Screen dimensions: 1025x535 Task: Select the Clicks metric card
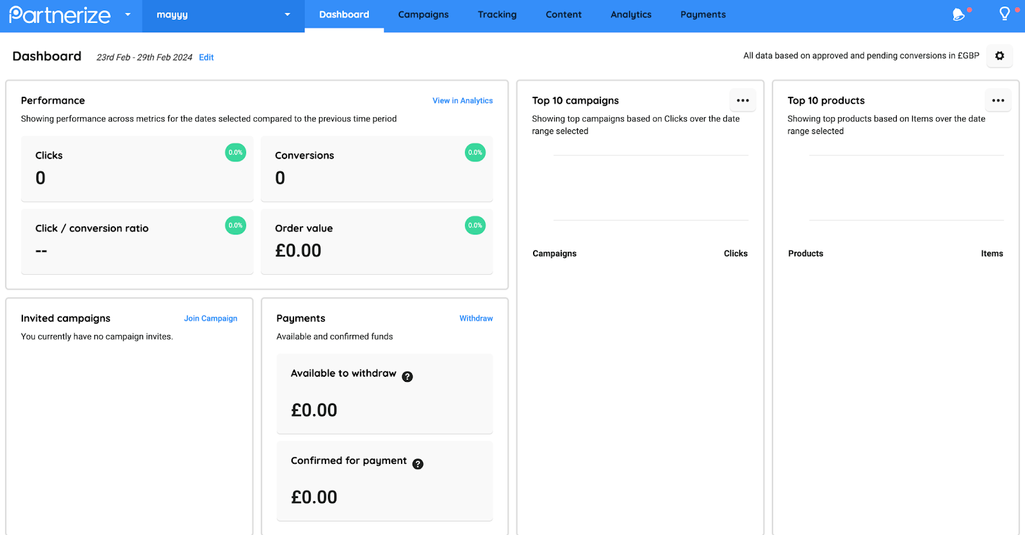click(137, 168)
